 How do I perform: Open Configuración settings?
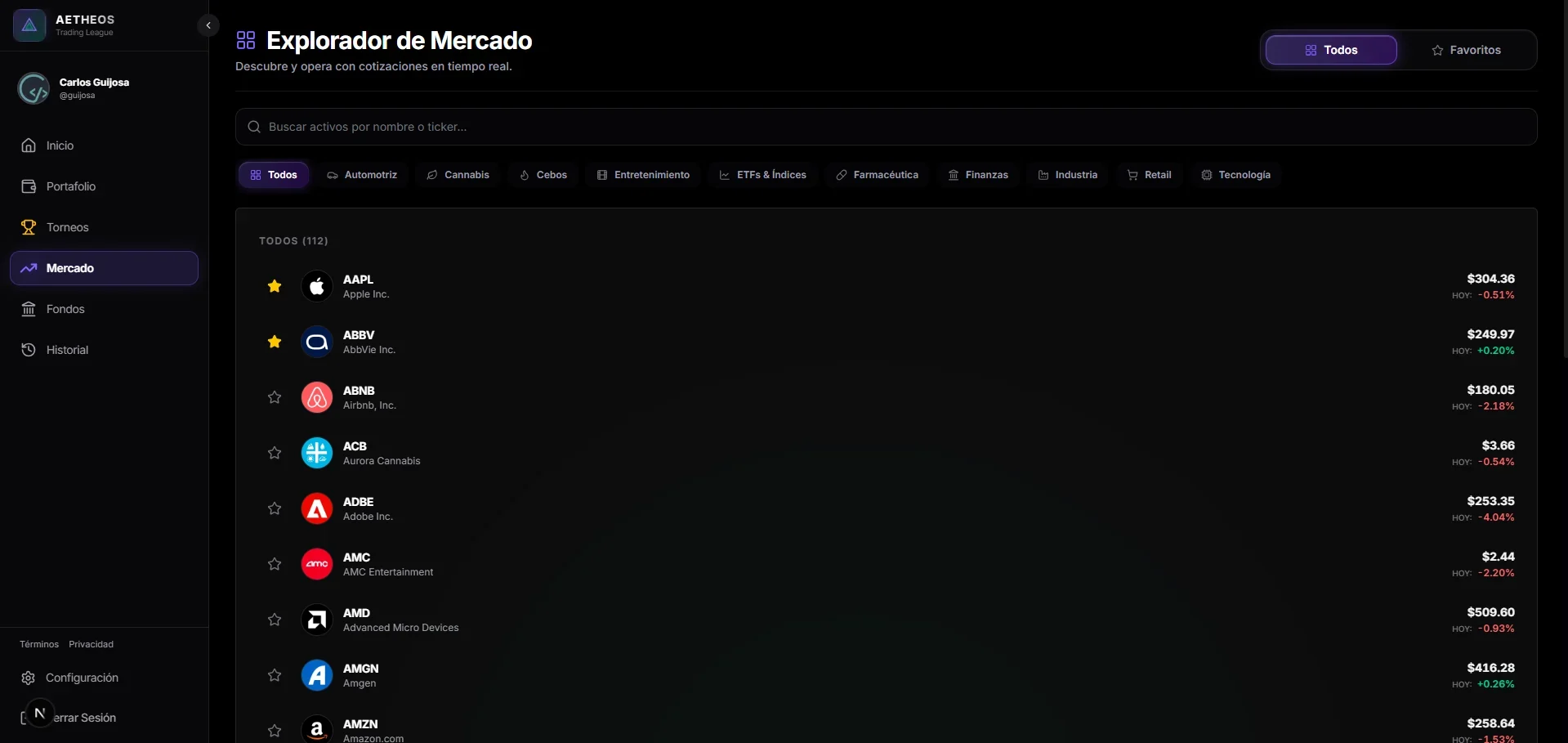tap(104, 678)
